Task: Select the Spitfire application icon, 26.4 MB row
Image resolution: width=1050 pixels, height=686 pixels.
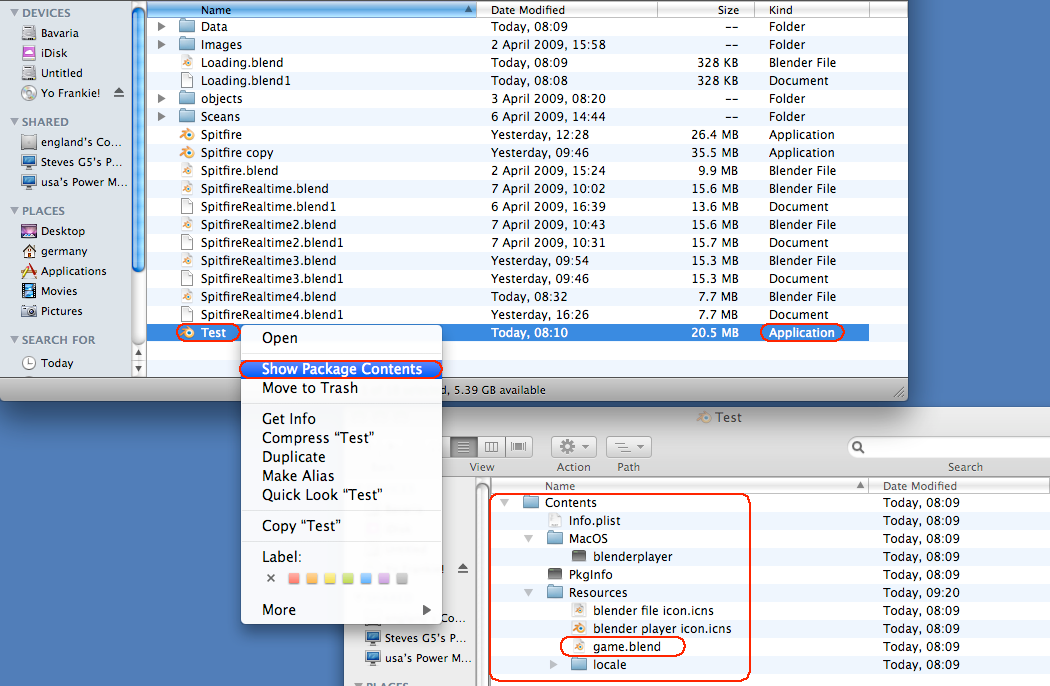Action: pyautogui.click(x=187, y=135)
